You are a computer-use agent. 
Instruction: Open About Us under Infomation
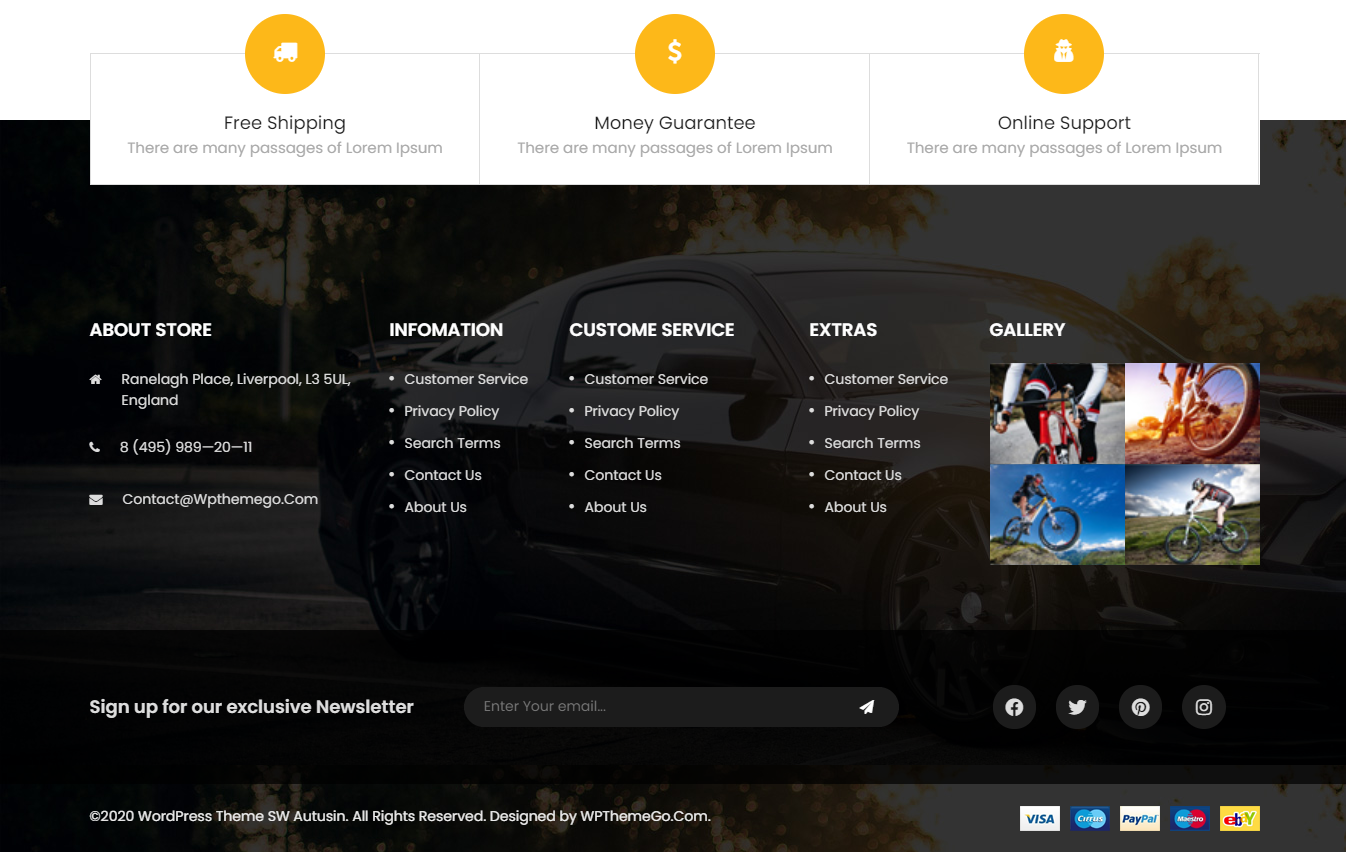coord(435,507)
